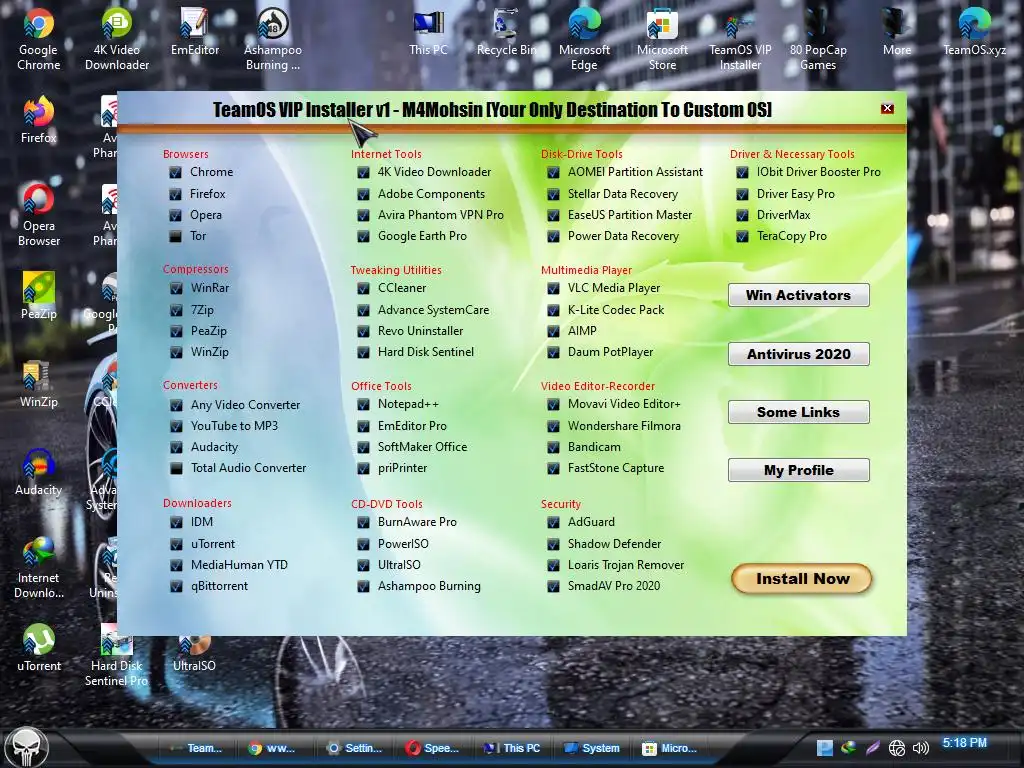Viewport: 1024px width, 768px height.
Task: Open 4K Video Downloader desktop icon
Action: (117, 39)
